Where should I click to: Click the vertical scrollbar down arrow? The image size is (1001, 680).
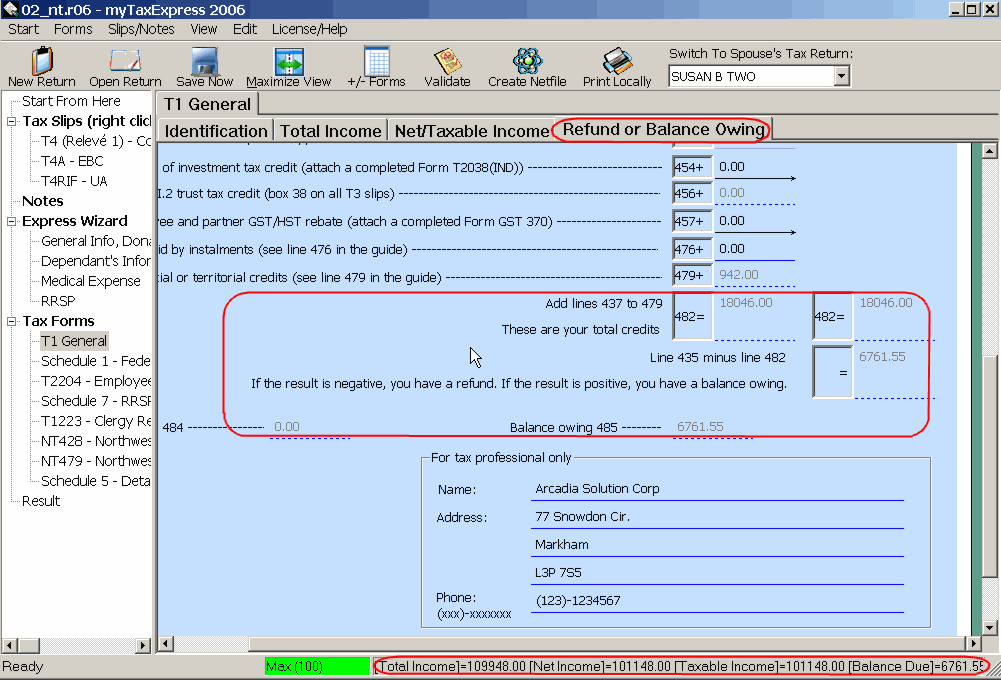point(991,623)
